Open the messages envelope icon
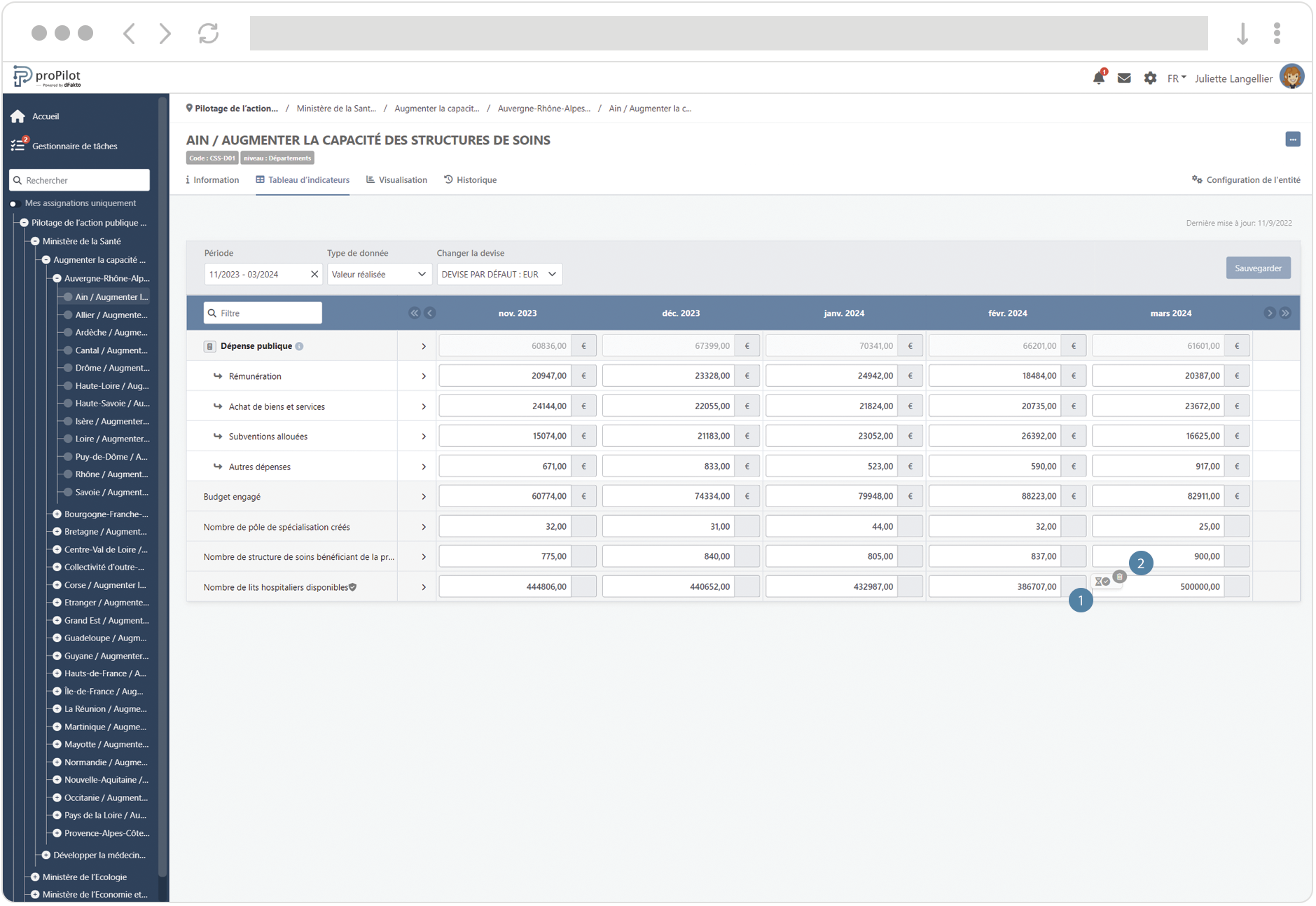This screenshot has width=1316, height=906. point(1124,78)
